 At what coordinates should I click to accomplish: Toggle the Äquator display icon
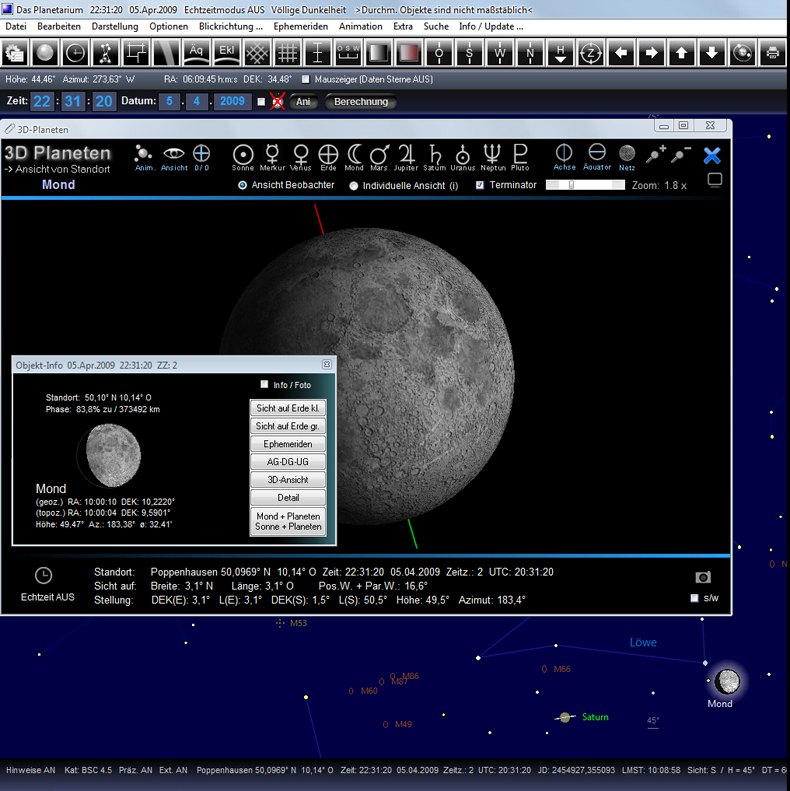[597, 152]
